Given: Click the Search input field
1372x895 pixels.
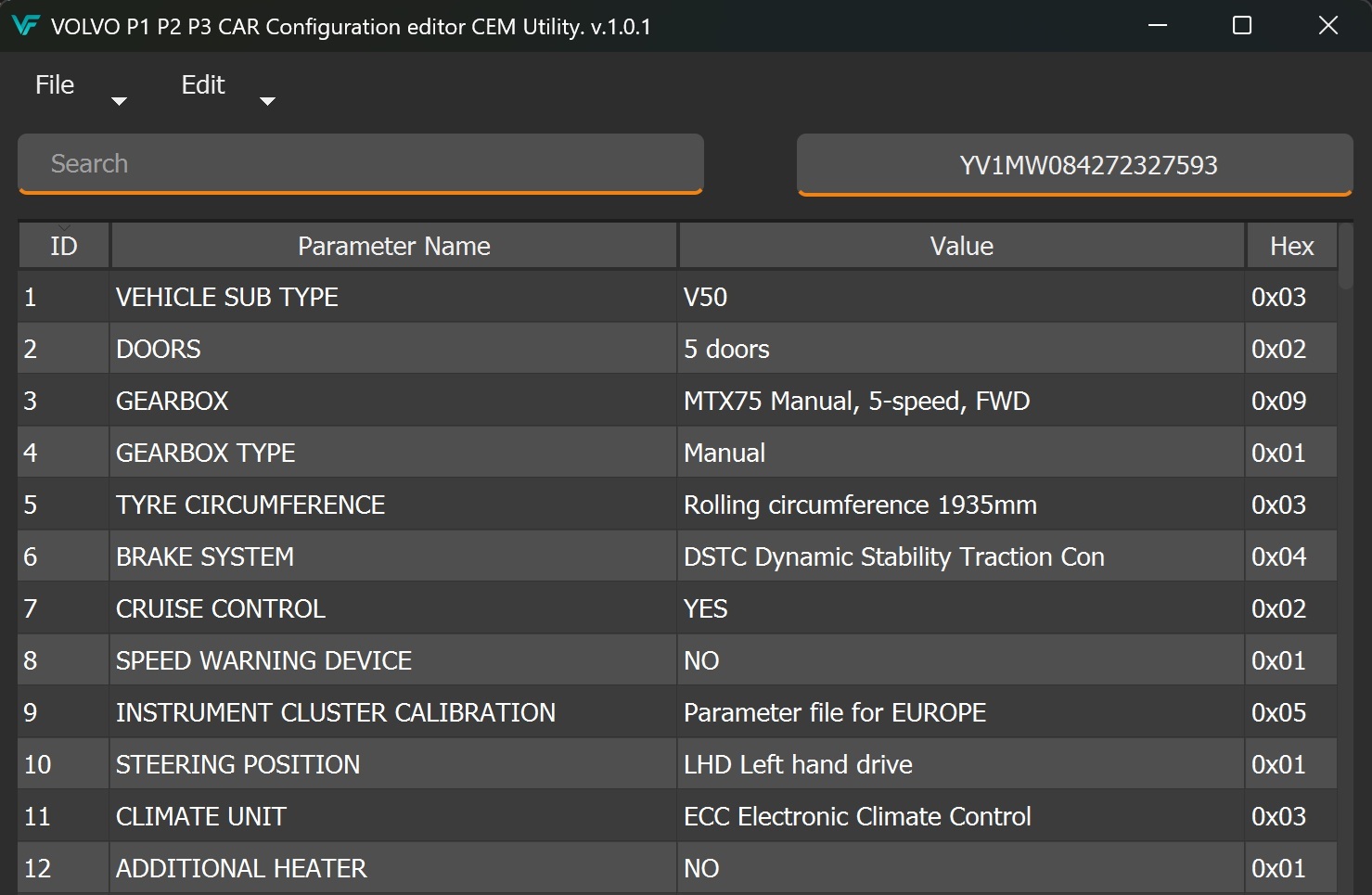Looking at the screenshot, I should click(361, 164).
